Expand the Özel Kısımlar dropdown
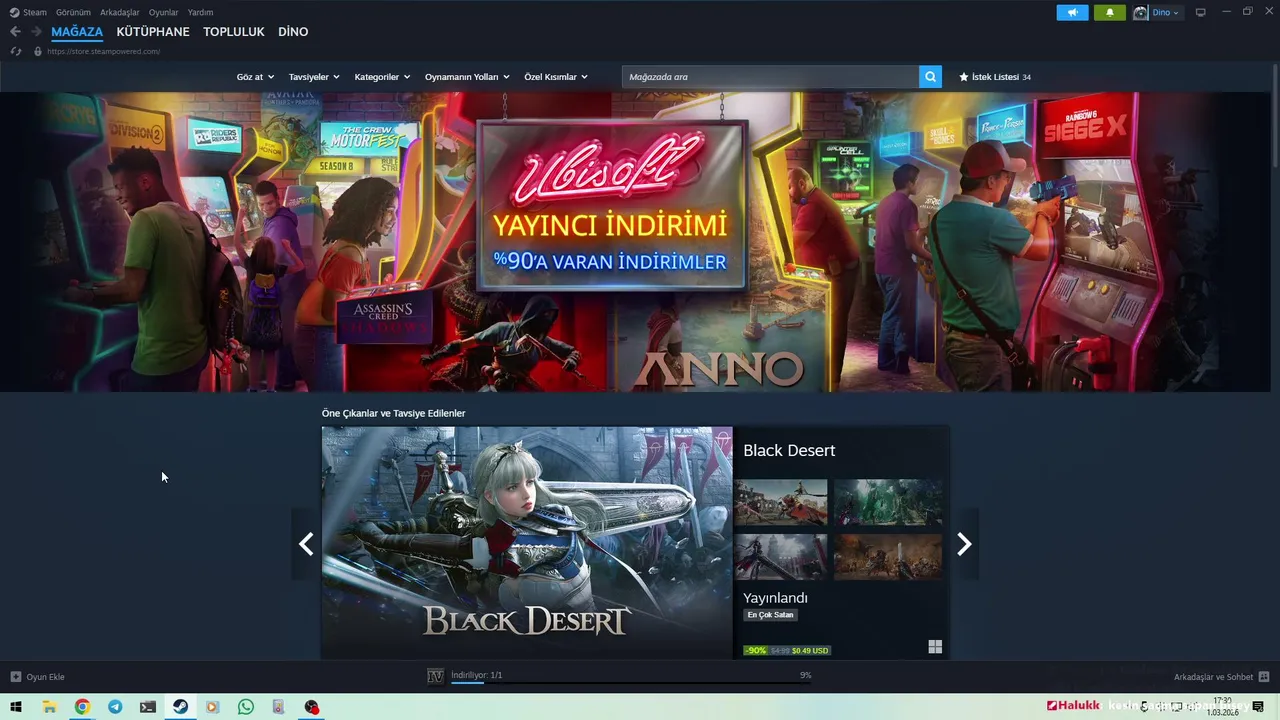The height and width of the screenshot is (720, 1280). pyautogui.click(x=556, y=77)
